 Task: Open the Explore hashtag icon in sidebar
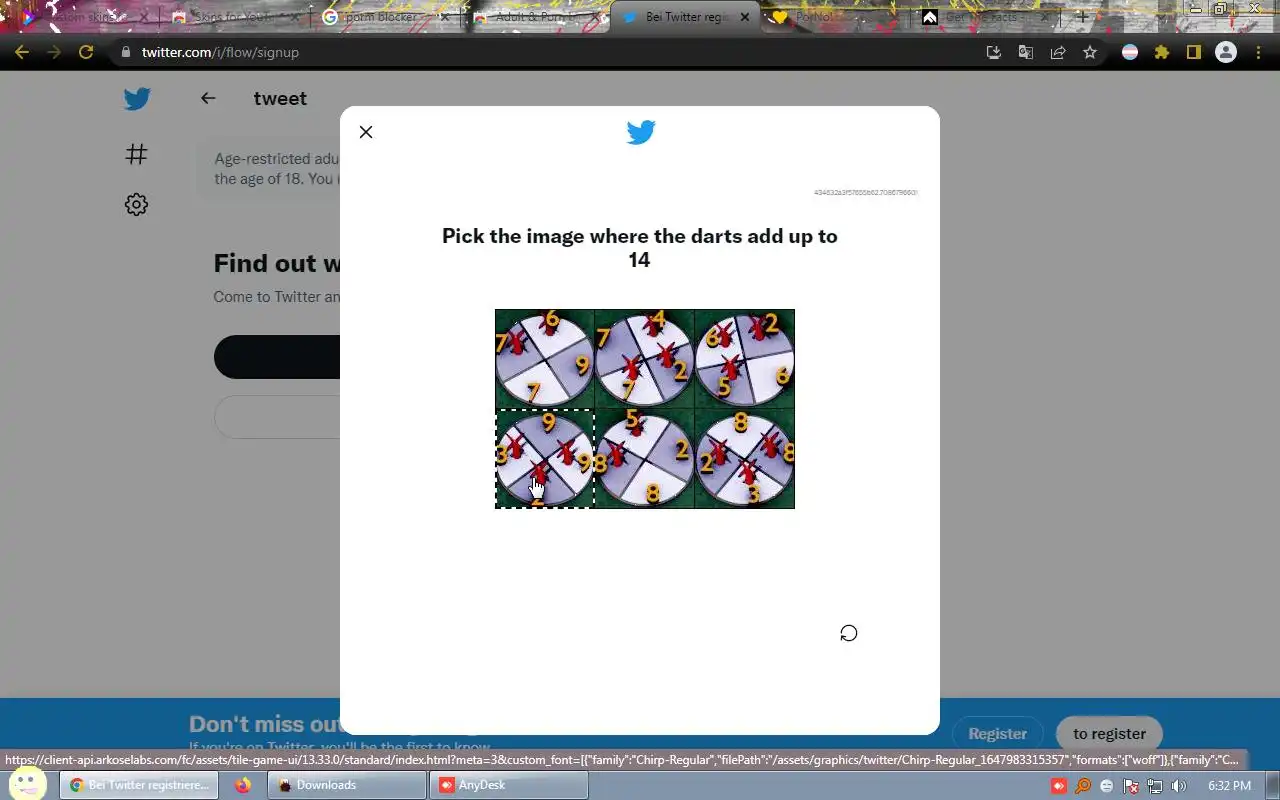click(x=136, y=153)
